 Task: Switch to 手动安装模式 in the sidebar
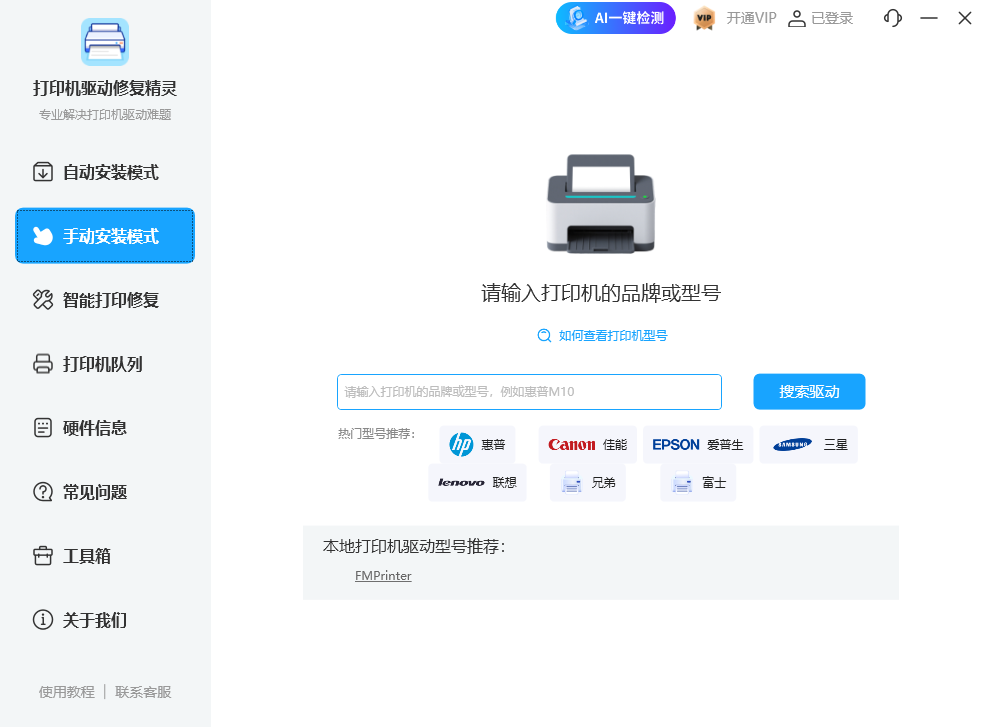click(x=104, y=236)
